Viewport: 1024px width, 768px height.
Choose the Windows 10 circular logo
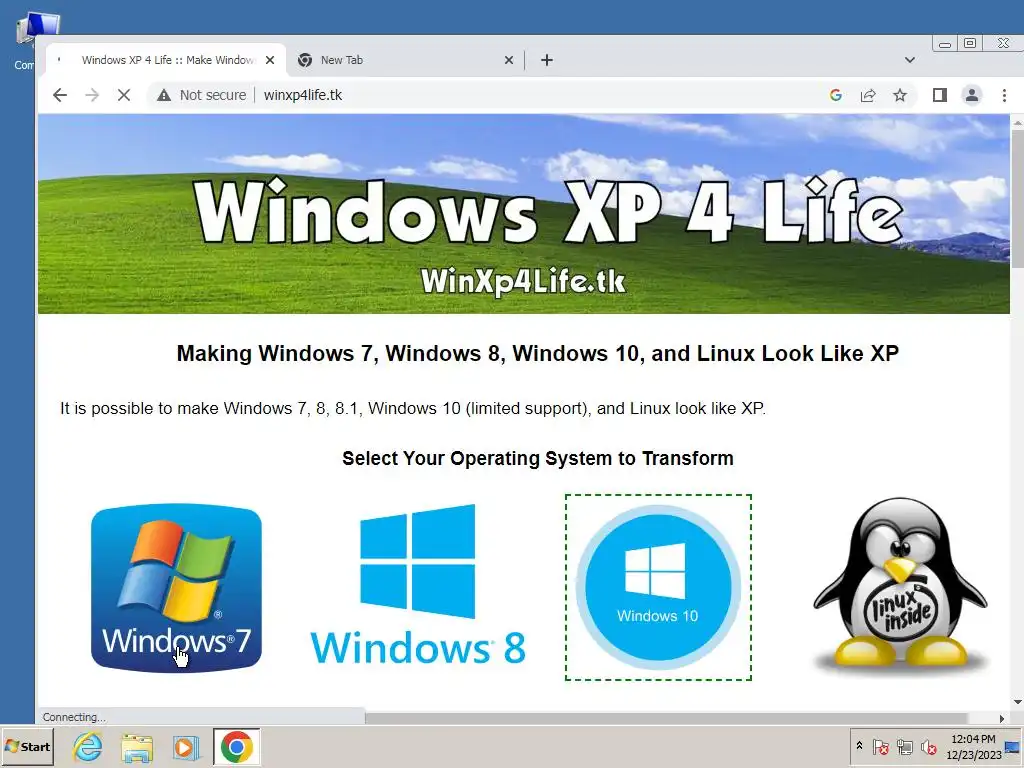[658, 587]
